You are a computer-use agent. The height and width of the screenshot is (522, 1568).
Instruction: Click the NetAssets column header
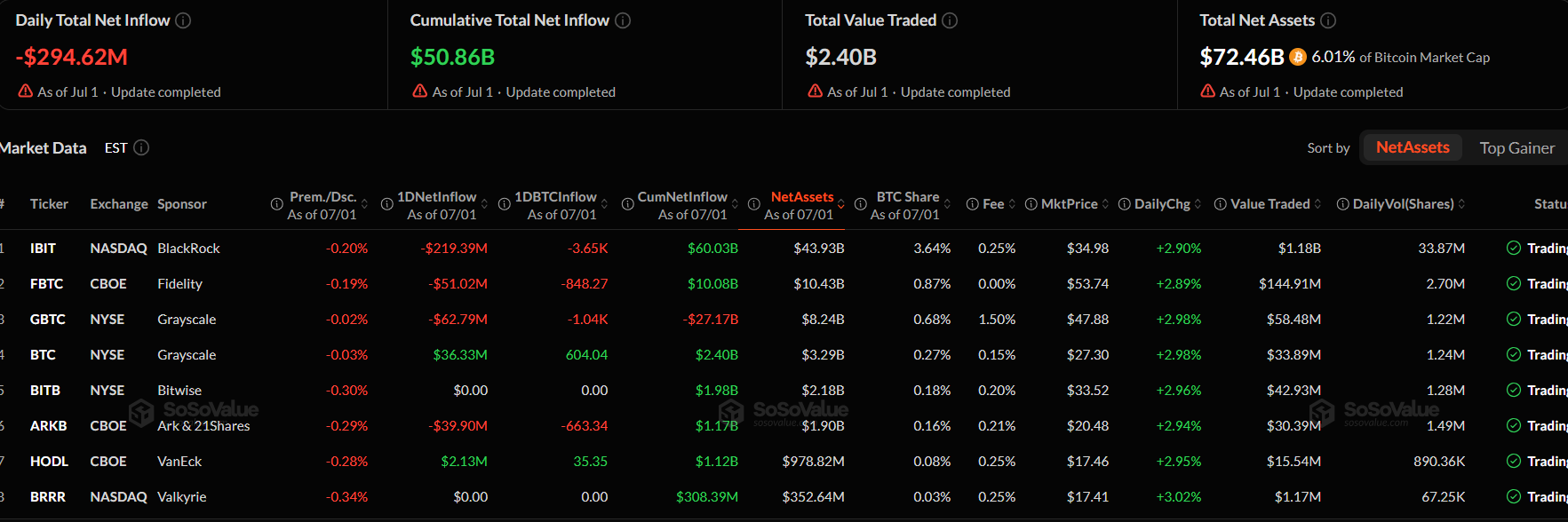pos(802,197)
